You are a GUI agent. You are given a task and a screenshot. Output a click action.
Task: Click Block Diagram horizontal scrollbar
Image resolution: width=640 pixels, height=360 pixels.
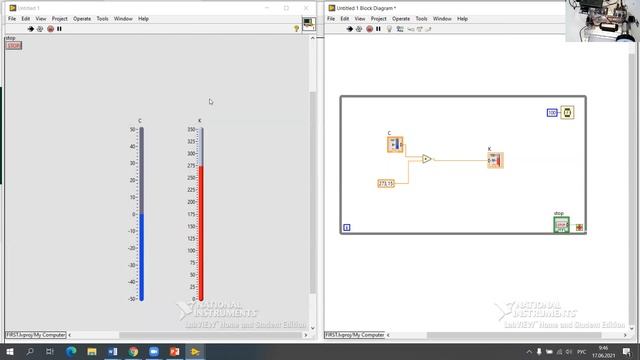coord(514,335)
